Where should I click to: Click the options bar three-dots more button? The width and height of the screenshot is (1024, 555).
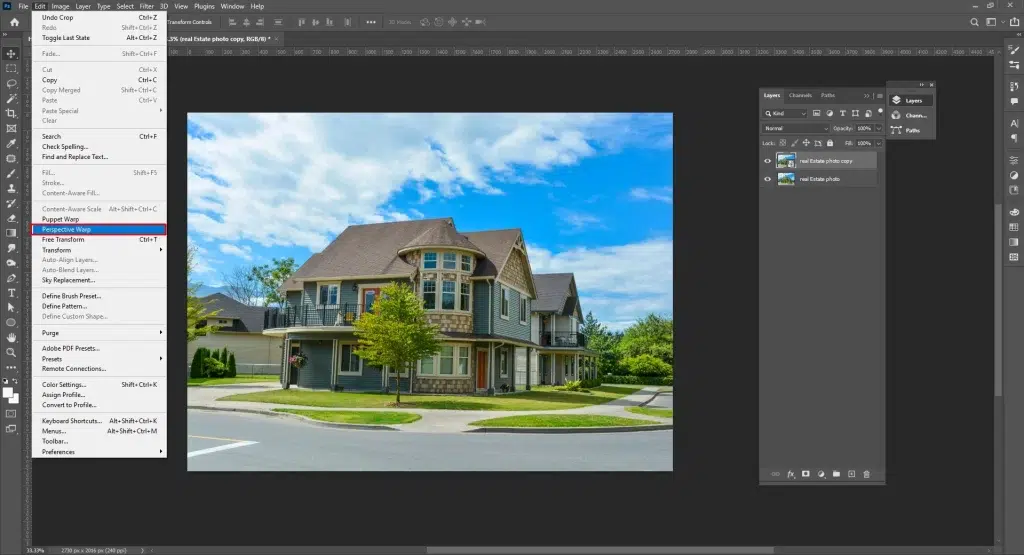click(371, 22)
